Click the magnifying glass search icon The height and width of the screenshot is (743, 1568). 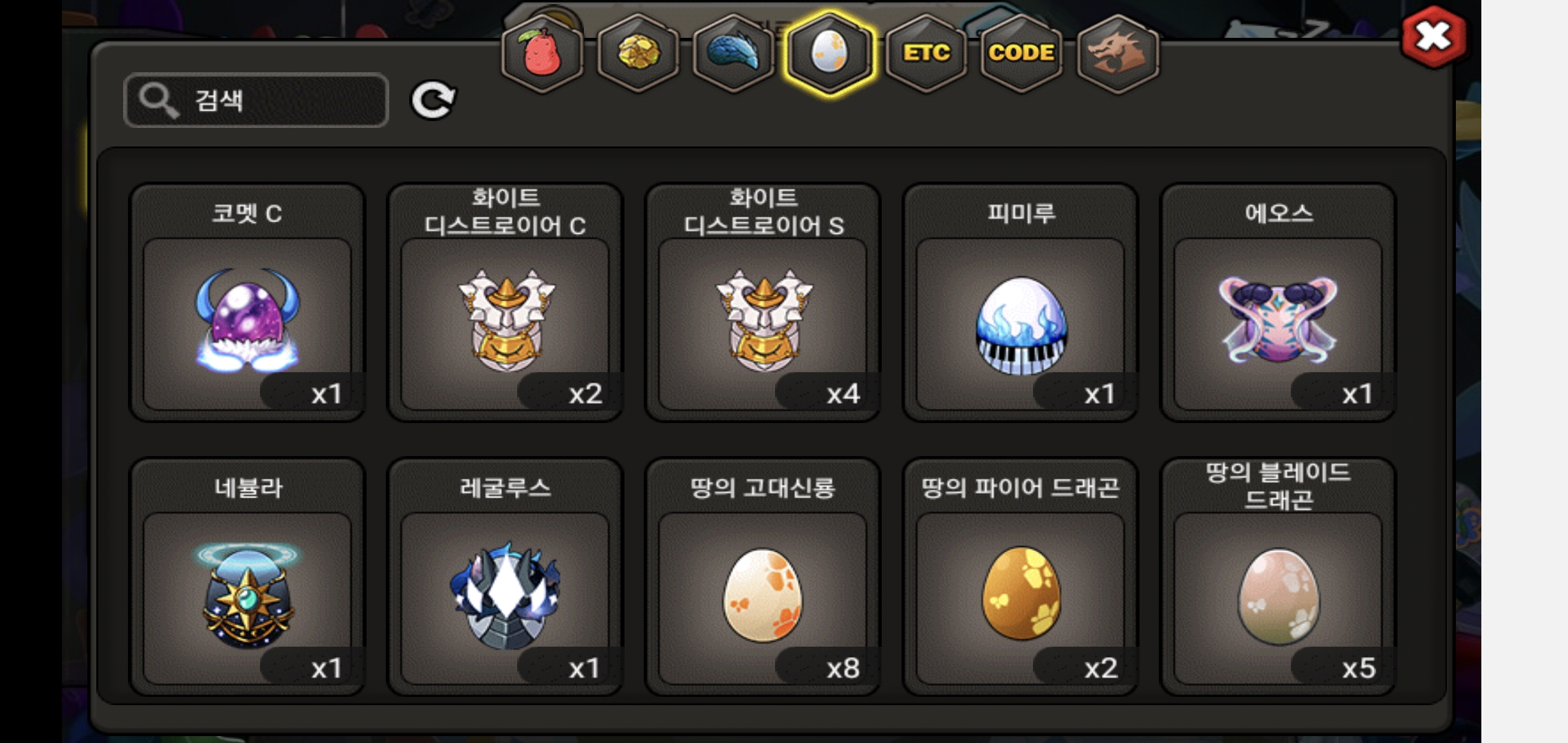159,100
